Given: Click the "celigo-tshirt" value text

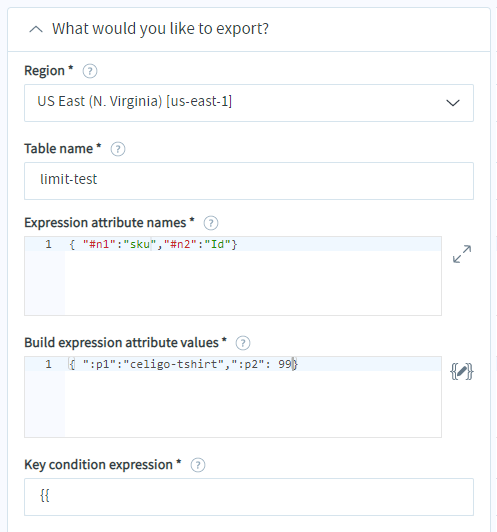Looking at the screenshot, I should coord(173,364).
